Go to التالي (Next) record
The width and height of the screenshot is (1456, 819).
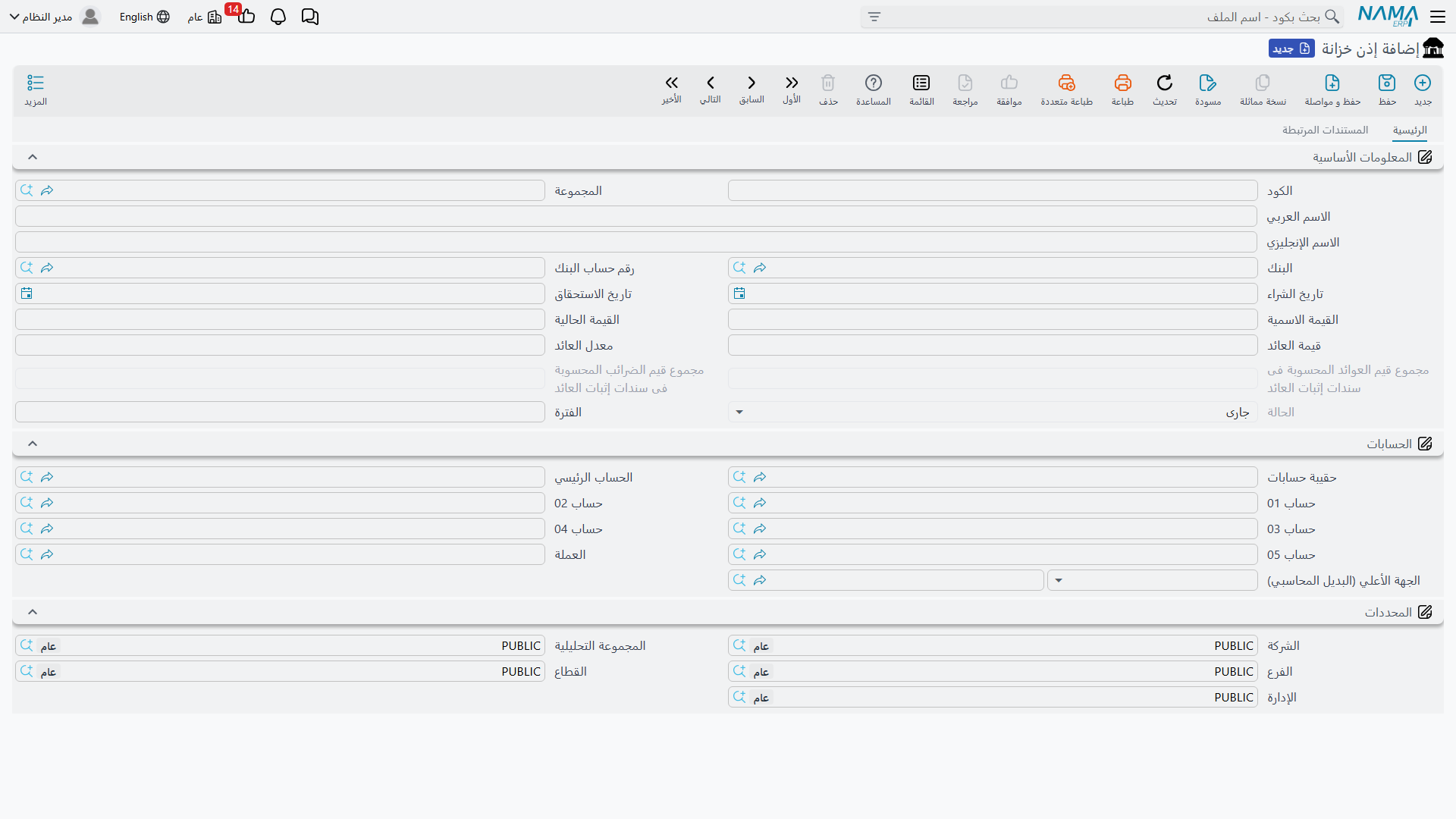click(x=711, y=83)
